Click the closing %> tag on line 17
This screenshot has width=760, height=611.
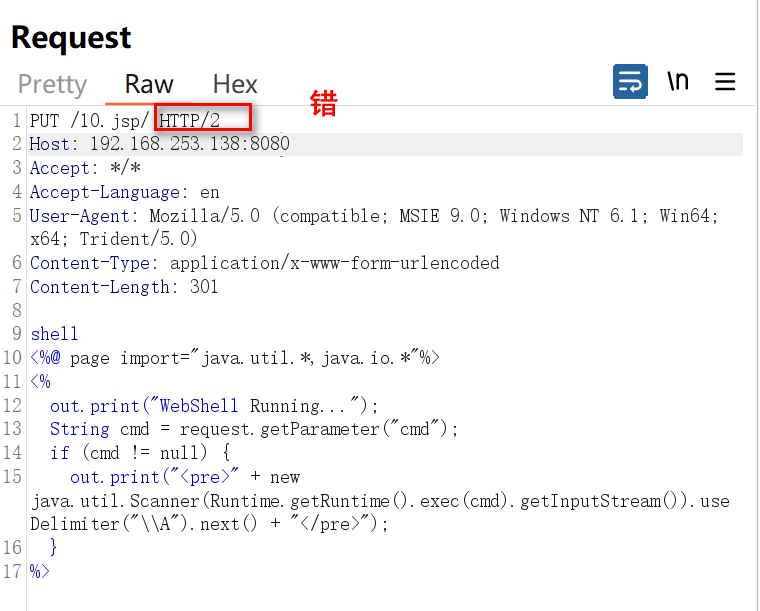coord(39,572)
